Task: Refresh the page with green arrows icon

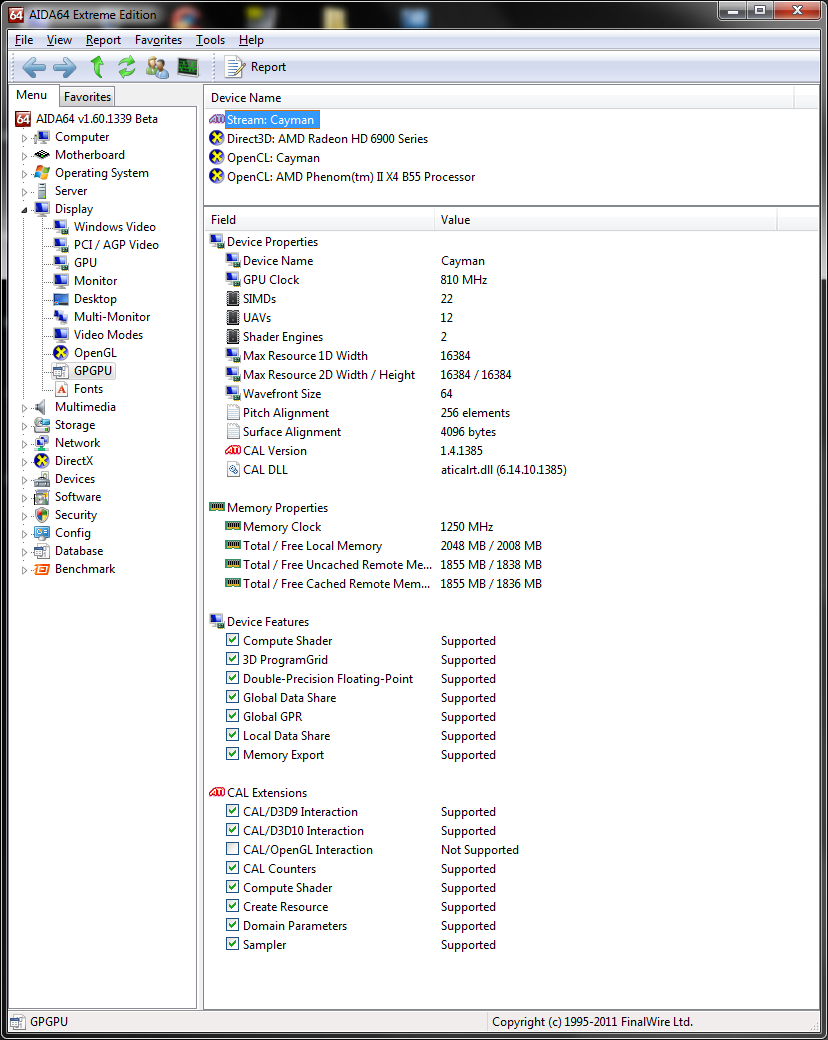Action: tap(127, 67)
